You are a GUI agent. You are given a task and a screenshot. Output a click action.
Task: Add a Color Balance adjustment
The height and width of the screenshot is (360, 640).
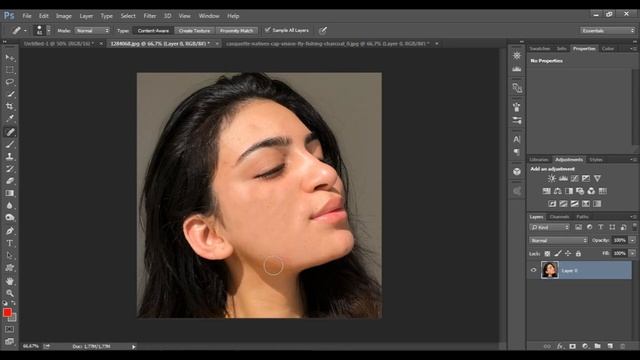(x=558, y=191)
